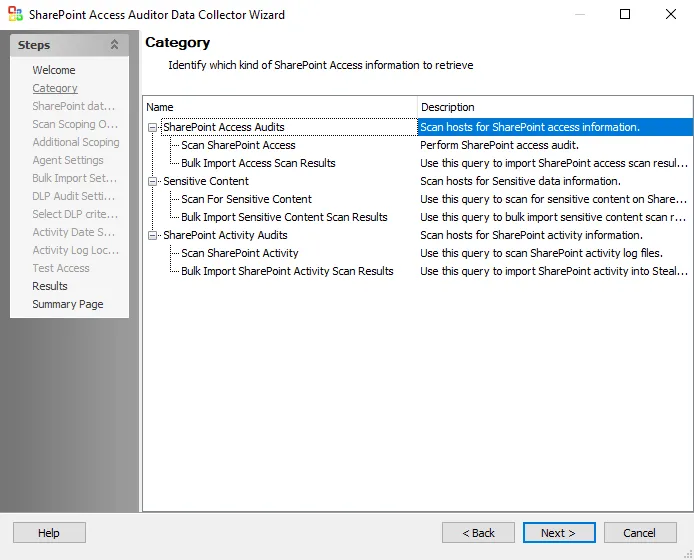Click the Next > button
Image resolution: width=694 pixels, height=560 pixels.
tap(559, 533)
